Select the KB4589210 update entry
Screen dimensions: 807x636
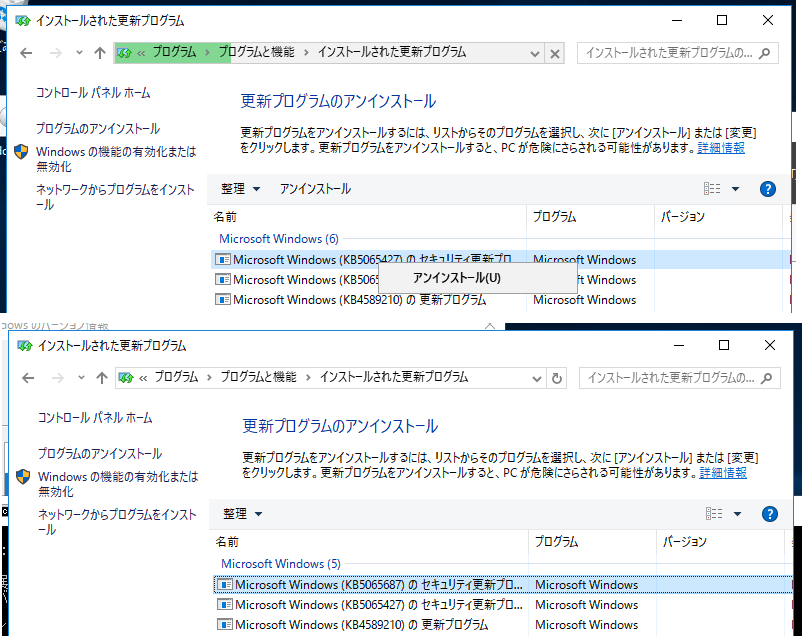click(x=350, y=624)
